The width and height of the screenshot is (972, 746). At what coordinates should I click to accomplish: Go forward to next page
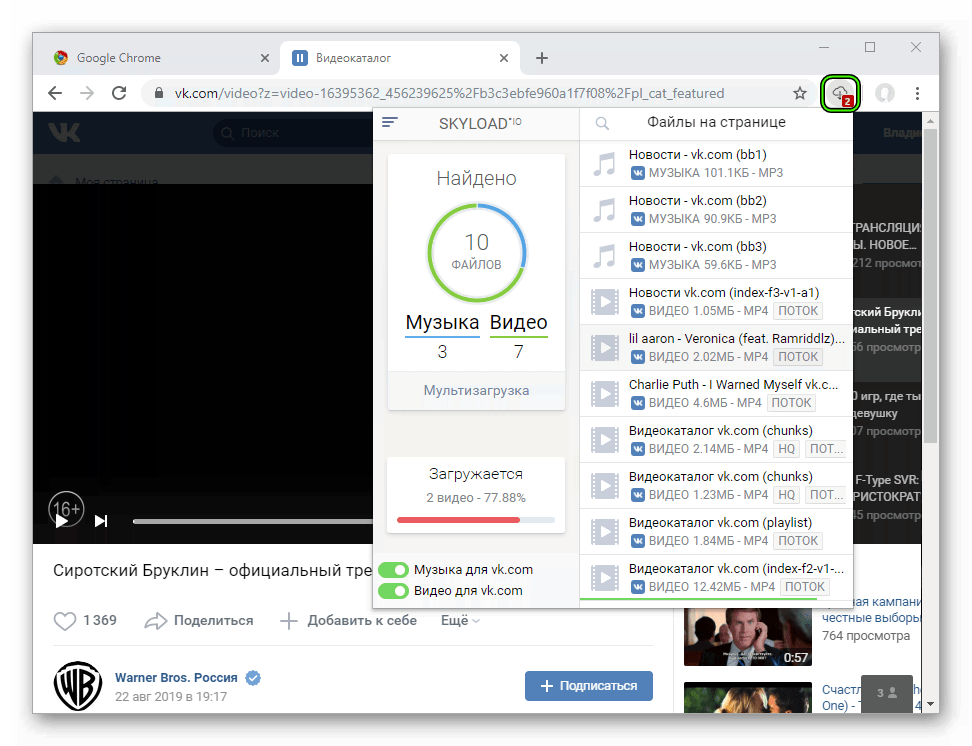click(x=87, y=94)
